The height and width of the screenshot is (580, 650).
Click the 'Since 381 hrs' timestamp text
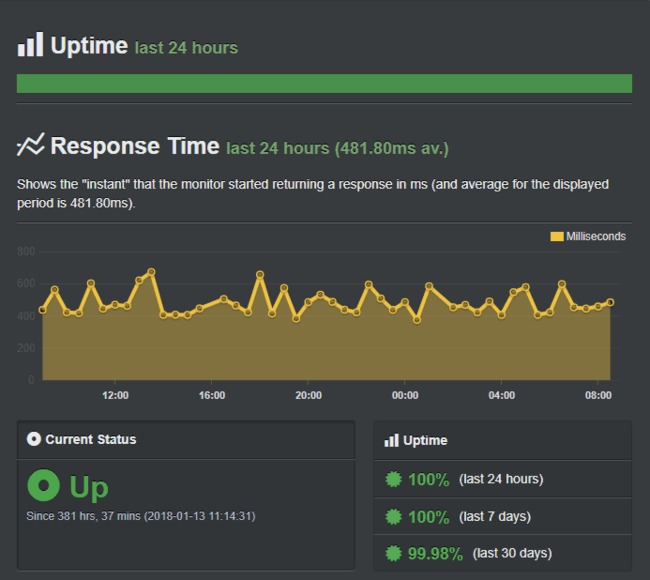(140, 516)
